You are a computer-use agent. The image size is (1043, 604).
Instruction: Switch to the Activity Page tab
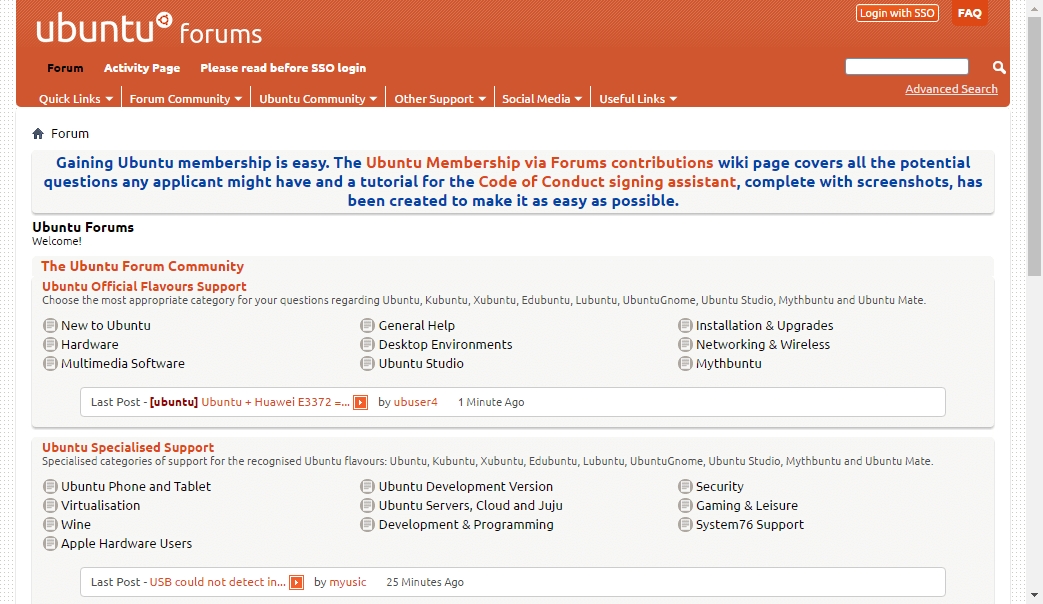142,68
